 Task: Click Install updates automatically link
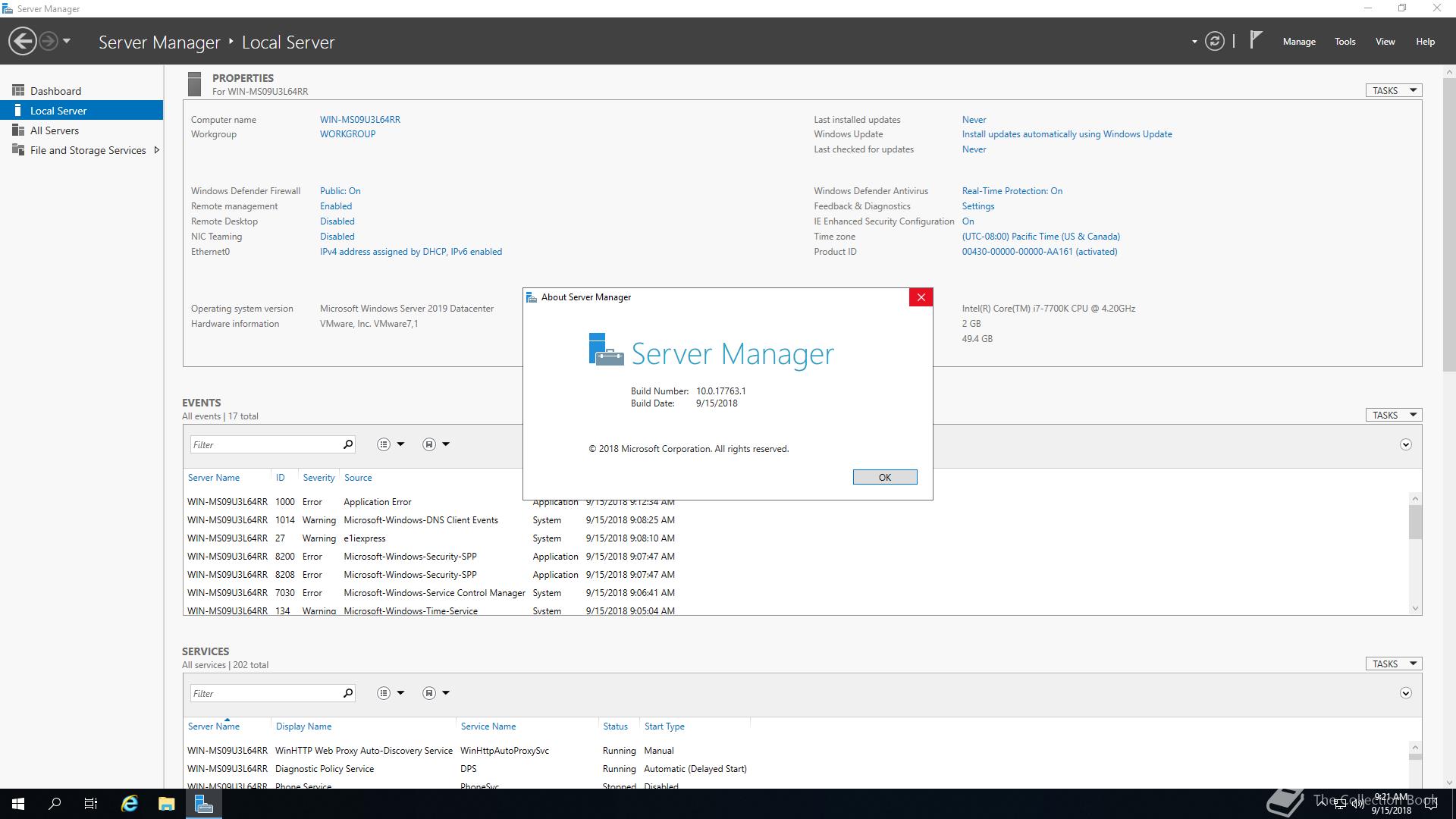1067,134
